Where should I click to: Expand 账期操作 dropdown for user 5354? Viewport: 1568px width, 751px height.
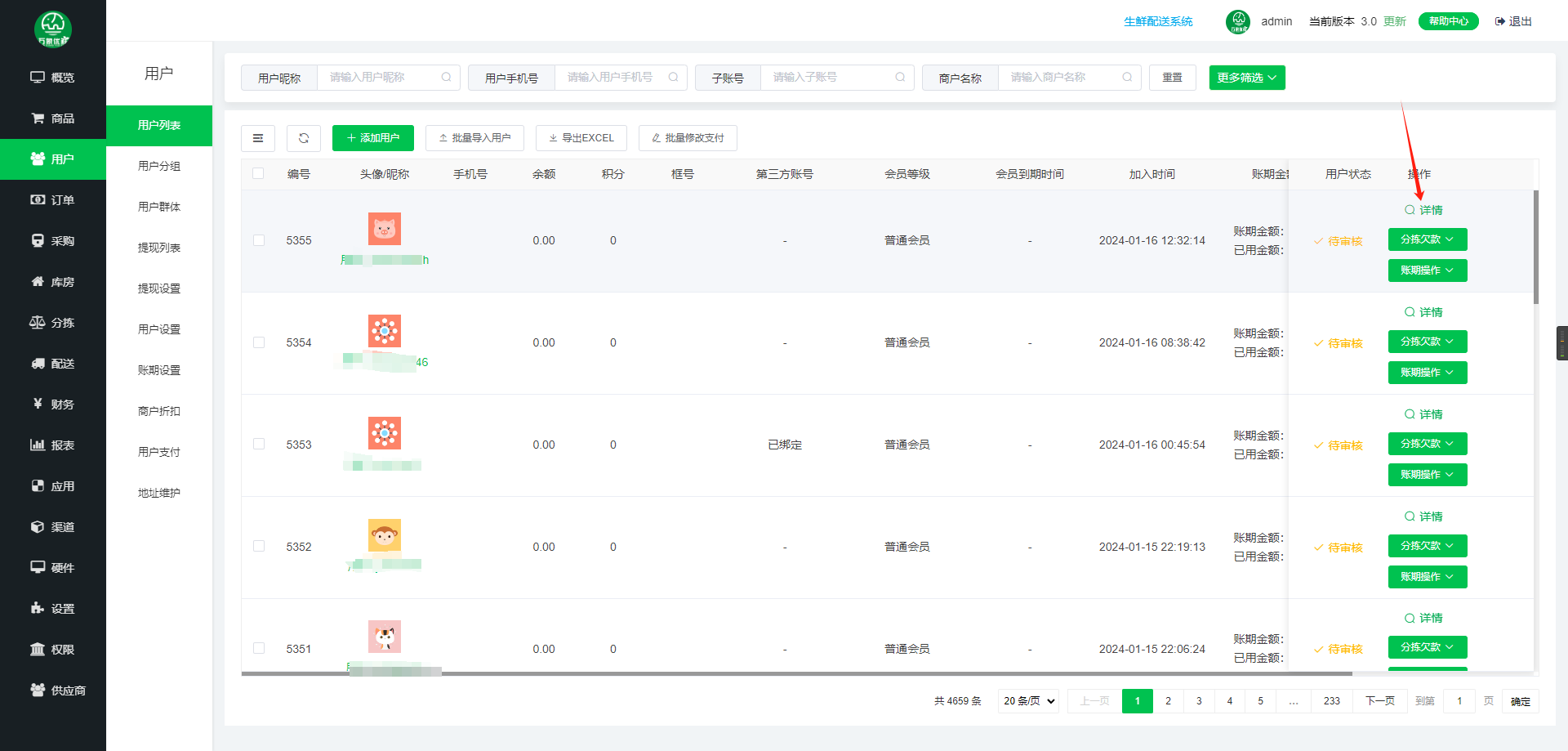1427,373
